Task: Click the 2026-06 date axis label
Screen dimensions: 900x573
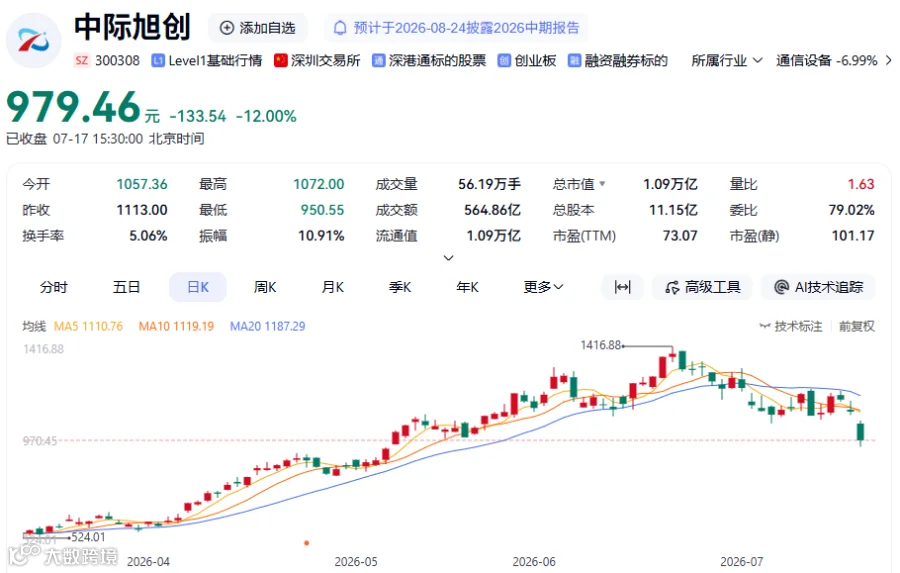Action: point(534,562)
